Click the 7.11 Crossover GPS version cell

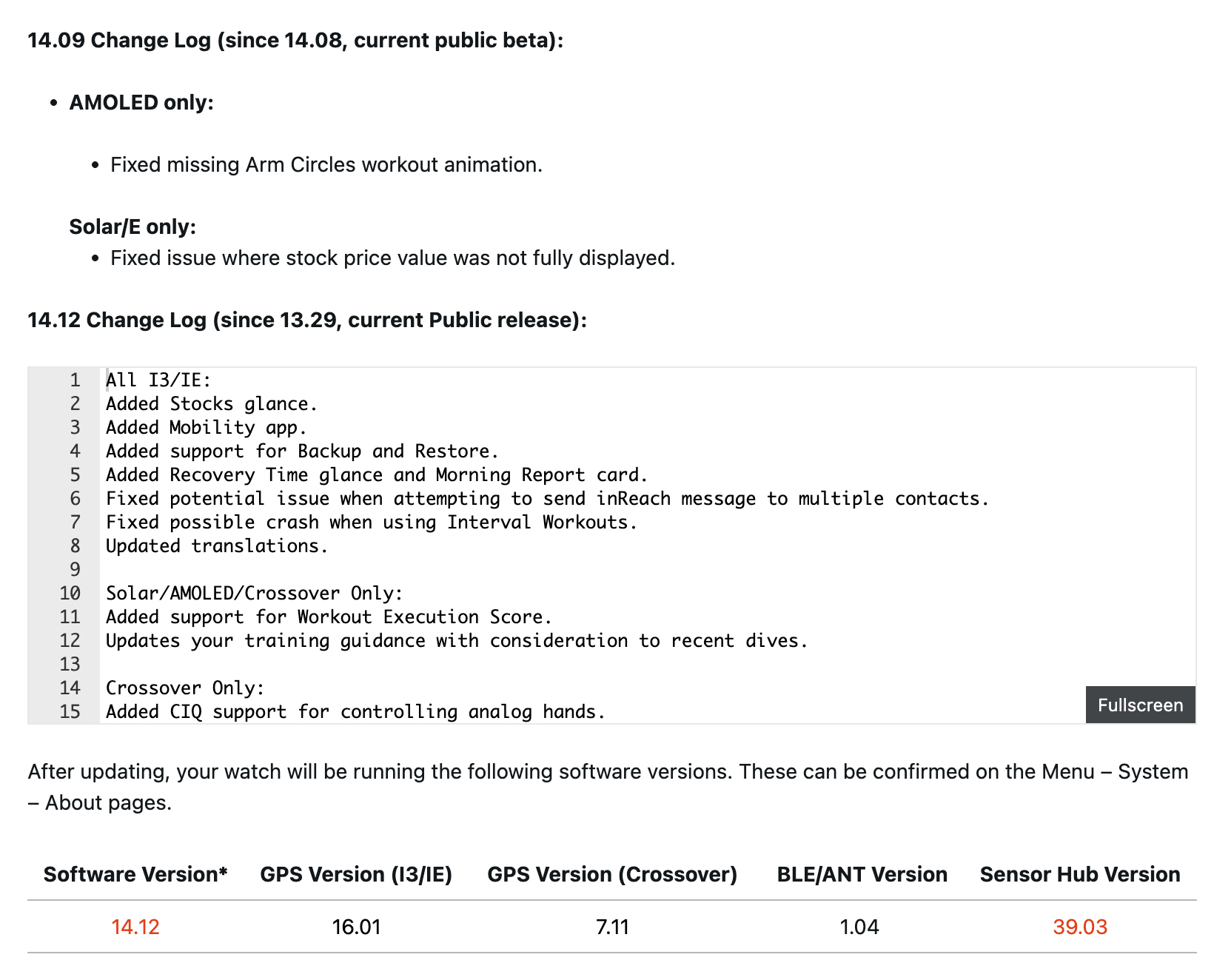tap(612, 927)
